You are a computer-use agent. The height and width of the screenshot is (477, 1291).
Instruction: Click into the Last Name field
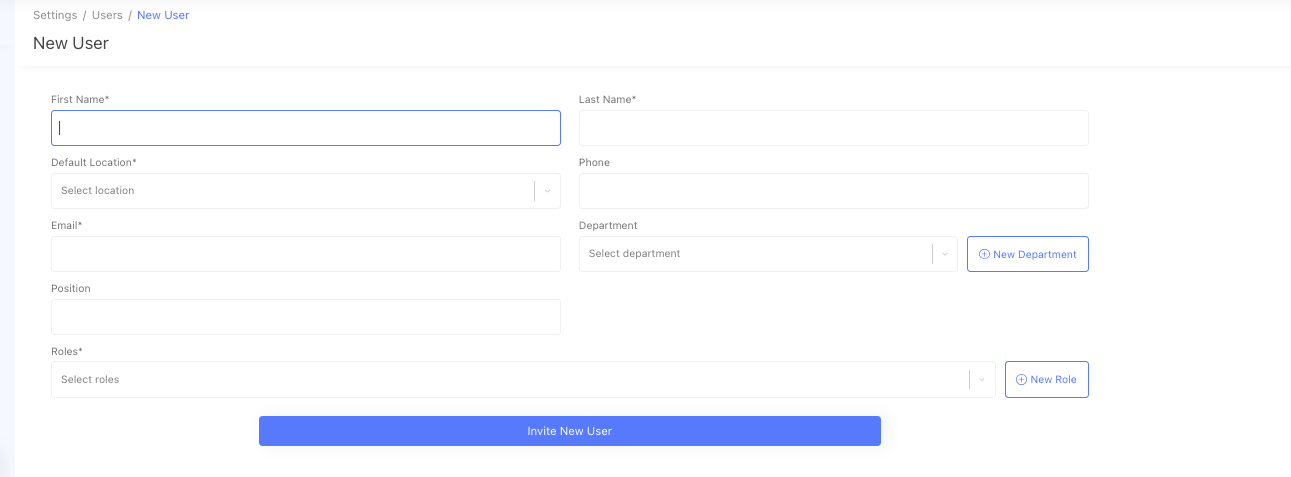[833, 128]
